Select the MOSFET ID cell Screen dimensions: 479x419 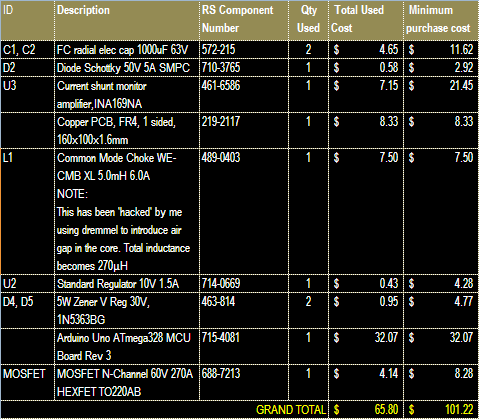click(27, 383)
